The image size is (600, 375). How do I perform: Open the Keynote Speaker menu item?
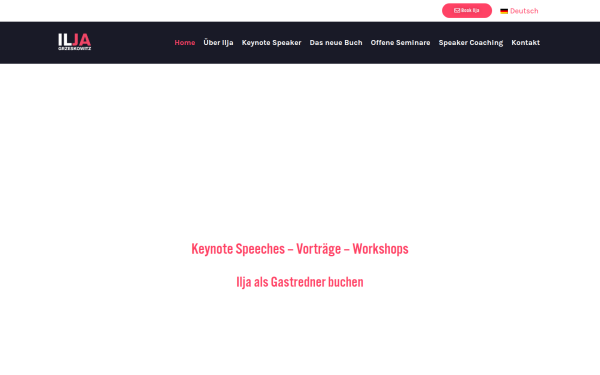(x=271, y=42)
